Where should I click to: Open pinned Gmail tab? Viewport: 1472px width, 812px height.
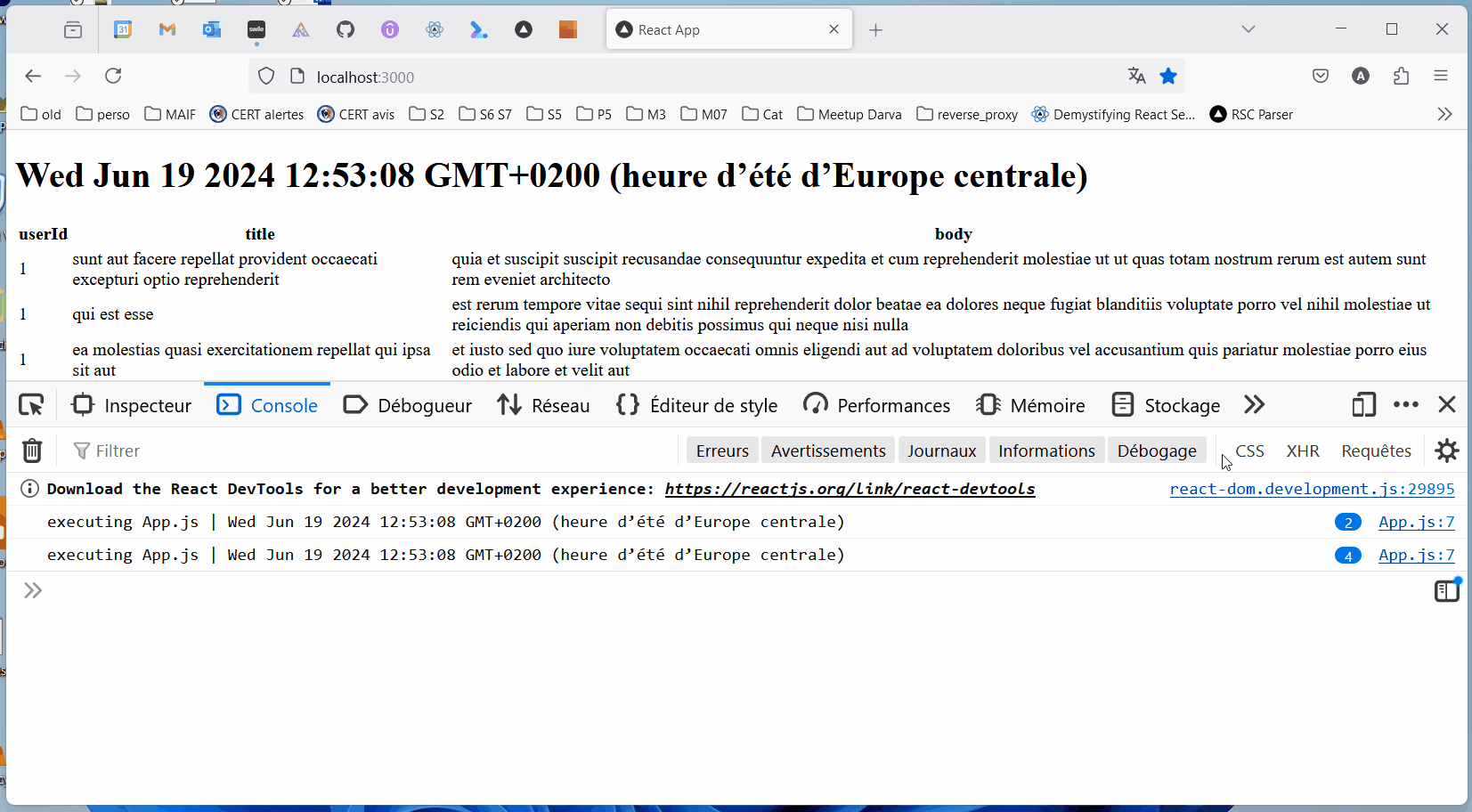coord(167,30)
